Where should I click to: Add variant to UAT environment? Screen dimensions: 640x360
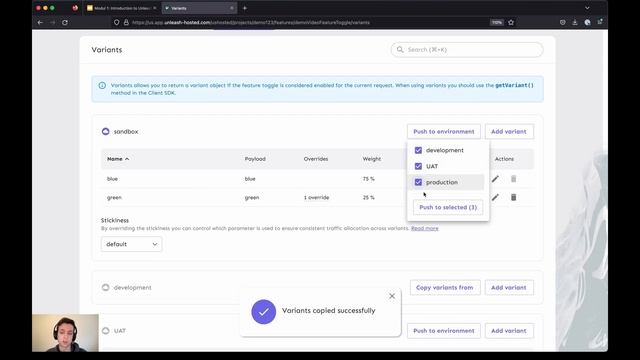click(x=509, y=331)
